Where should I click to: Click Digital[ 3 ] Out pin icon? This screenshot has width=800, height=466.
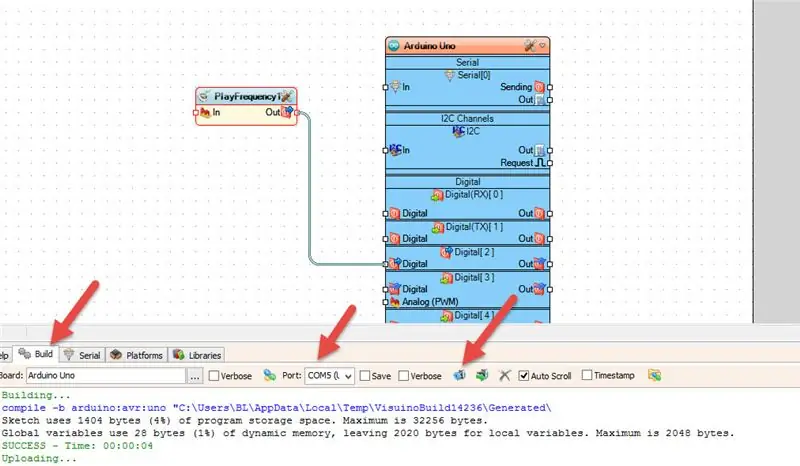(539, 289)
